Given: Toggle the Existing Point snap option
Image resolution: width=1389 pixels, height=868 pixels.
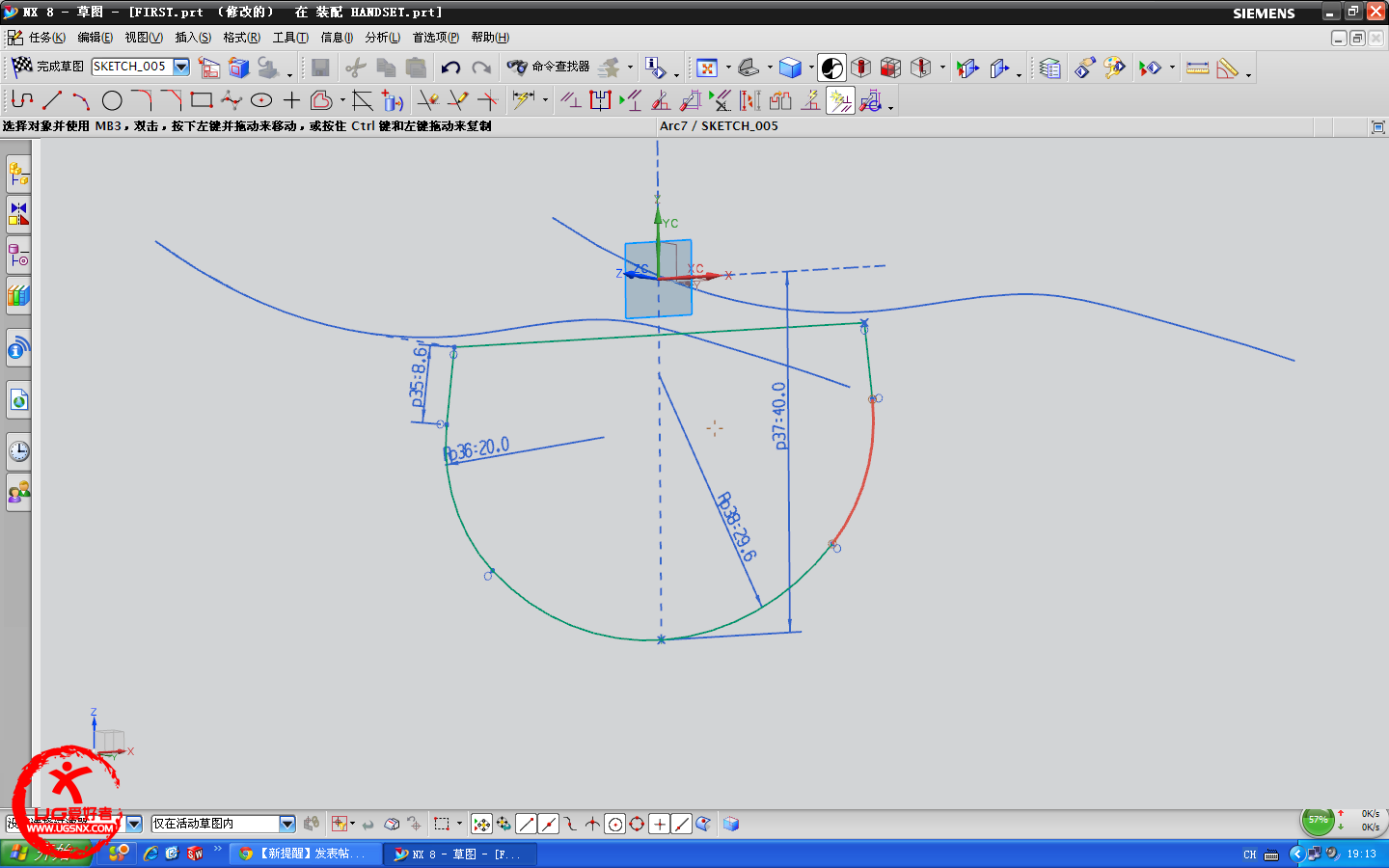Looking at the screenshot, I should [659, 824].
